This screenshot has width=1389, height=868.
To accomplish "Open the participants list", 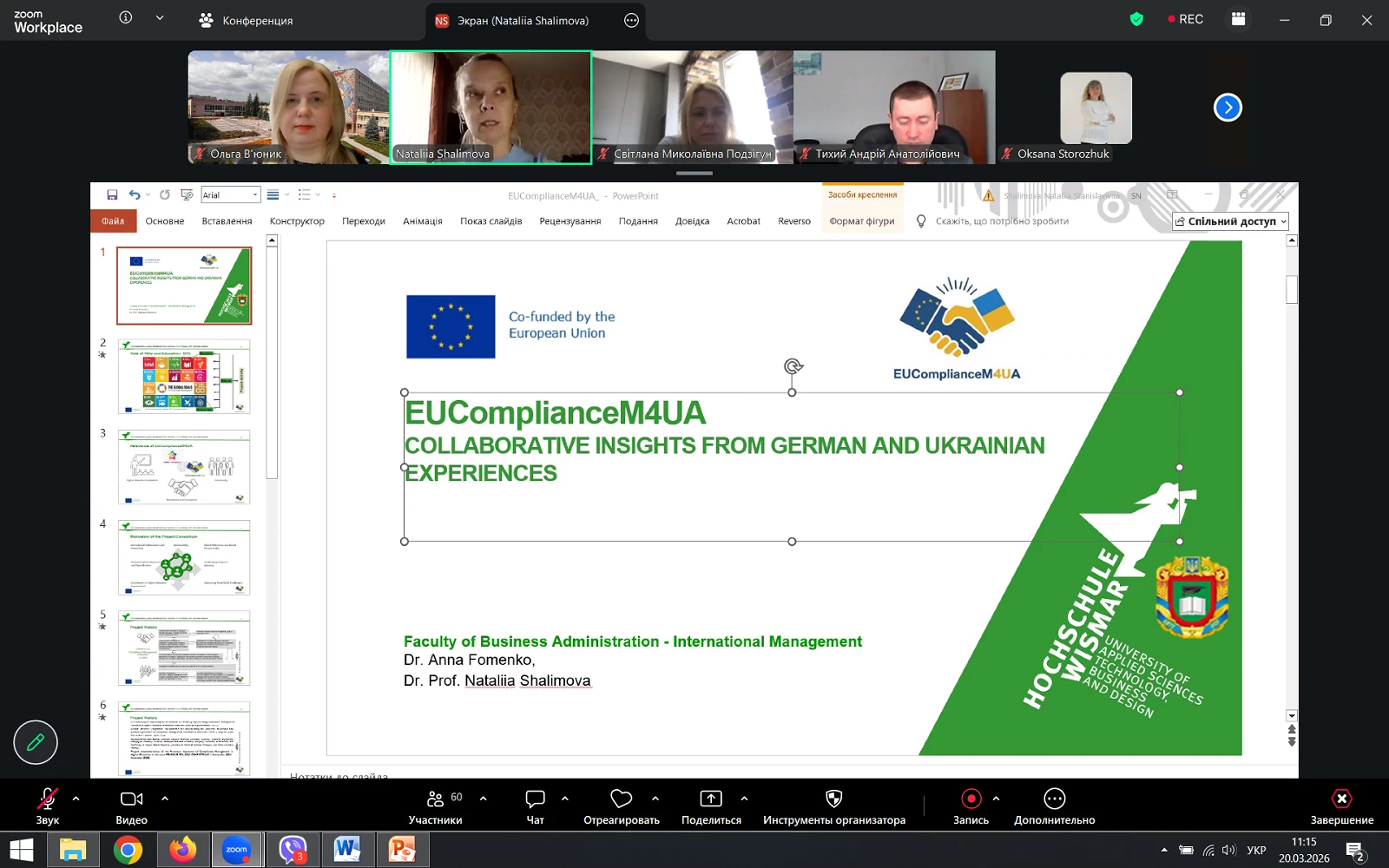I will [436, 799].
